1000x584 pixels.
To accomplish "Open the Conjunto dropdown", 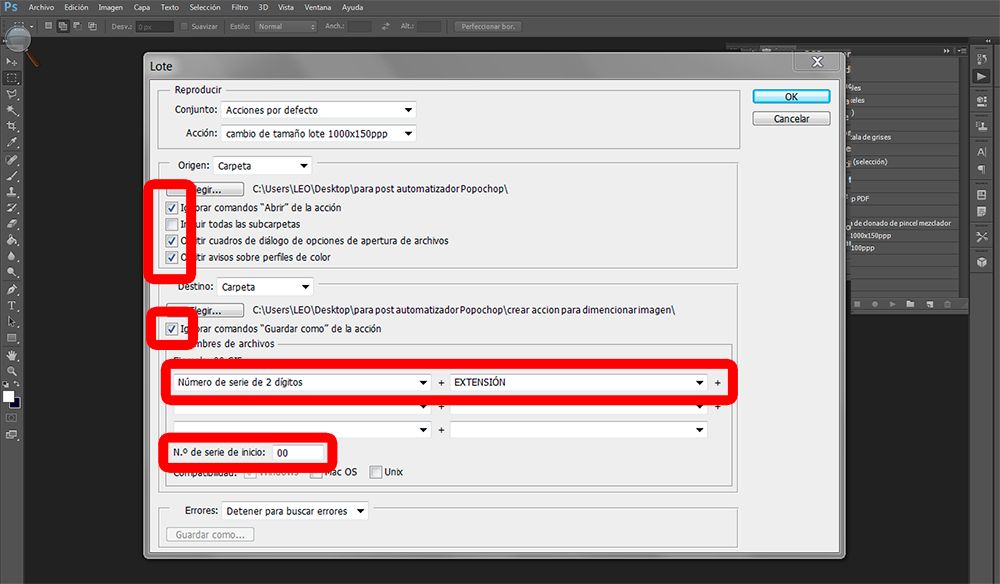I will [x=318, y=110].
